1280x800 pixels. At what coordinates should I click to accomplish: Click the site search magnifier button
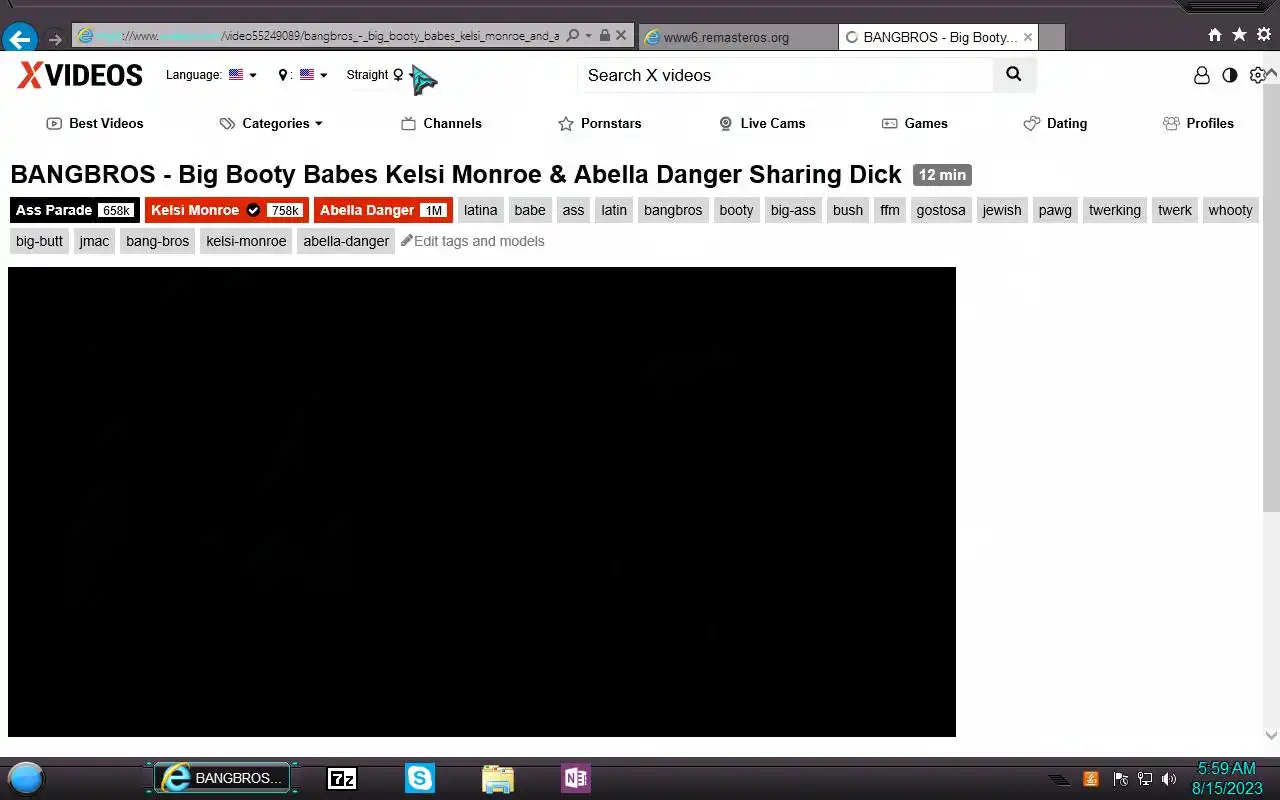coord(1014,75)
